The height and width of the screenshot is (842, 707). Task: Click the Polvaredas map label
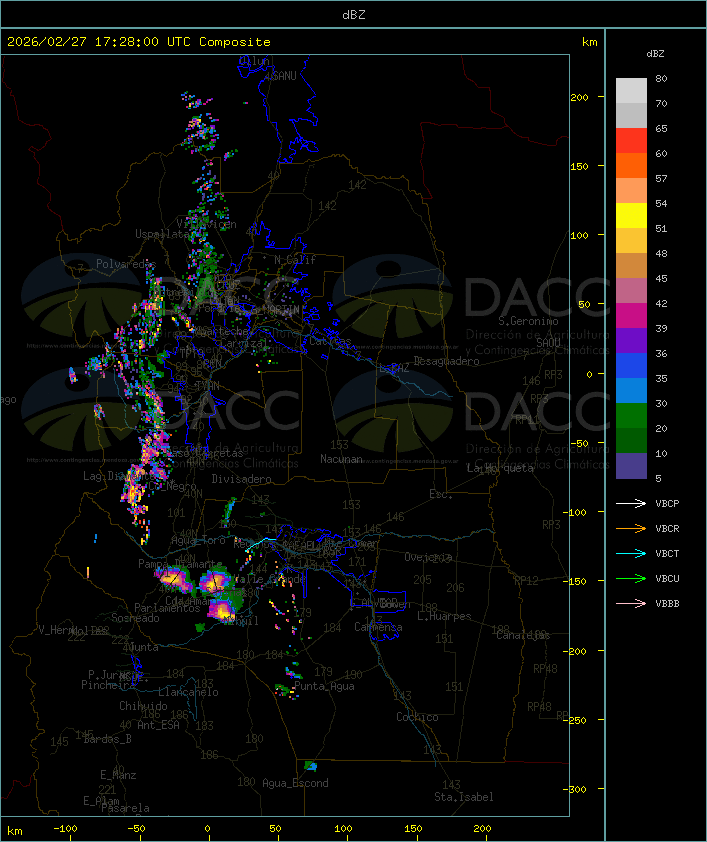(126, 264)
